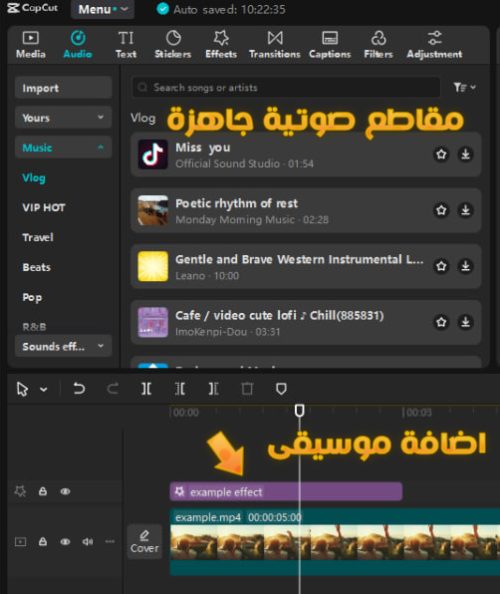This screenshot has width=500, height=594.
Task: Select the VIP HOT category
Action: tap(44, 208)
